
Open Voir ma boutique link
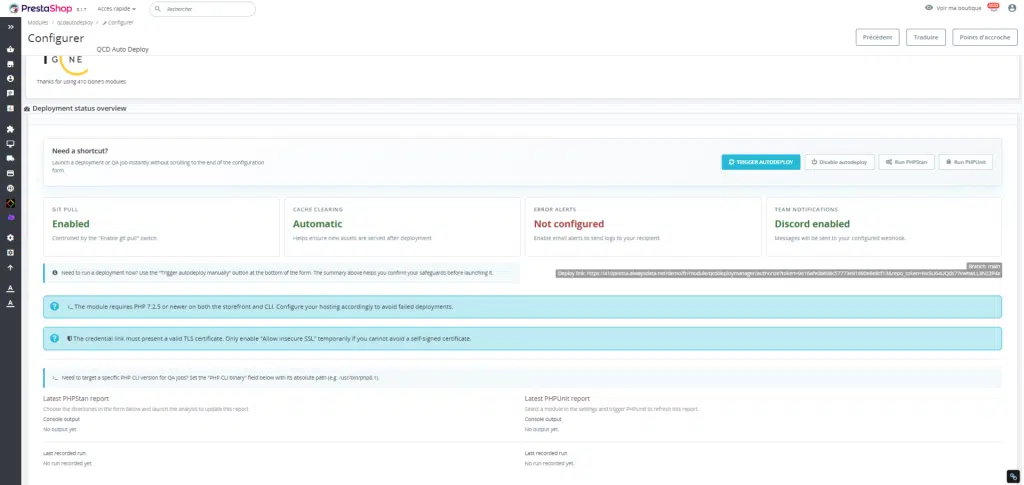[958, 8]
